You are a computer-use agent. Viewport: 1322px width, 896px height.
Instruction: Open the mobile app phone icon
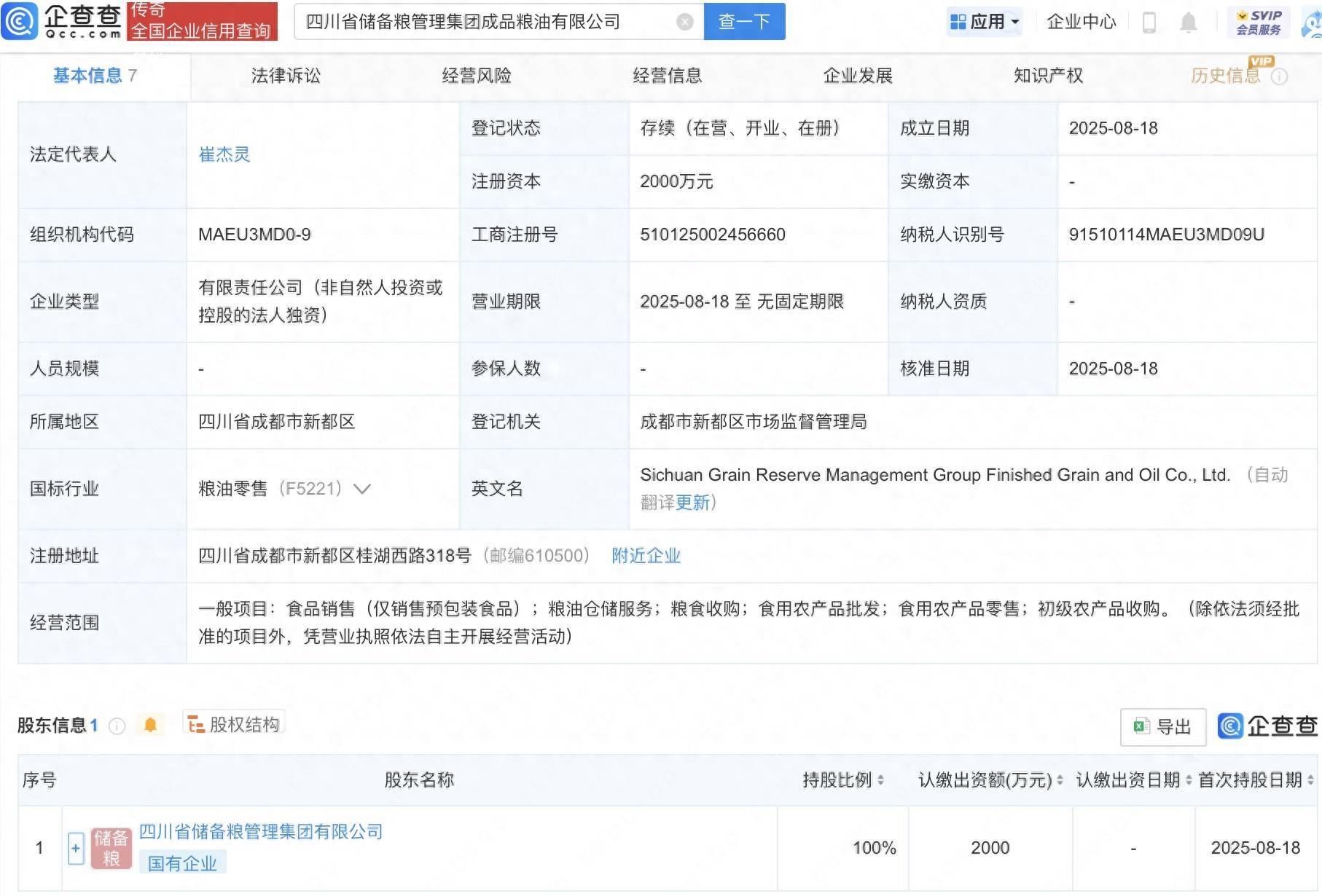pyautogui.click(x=1150, y=22)
